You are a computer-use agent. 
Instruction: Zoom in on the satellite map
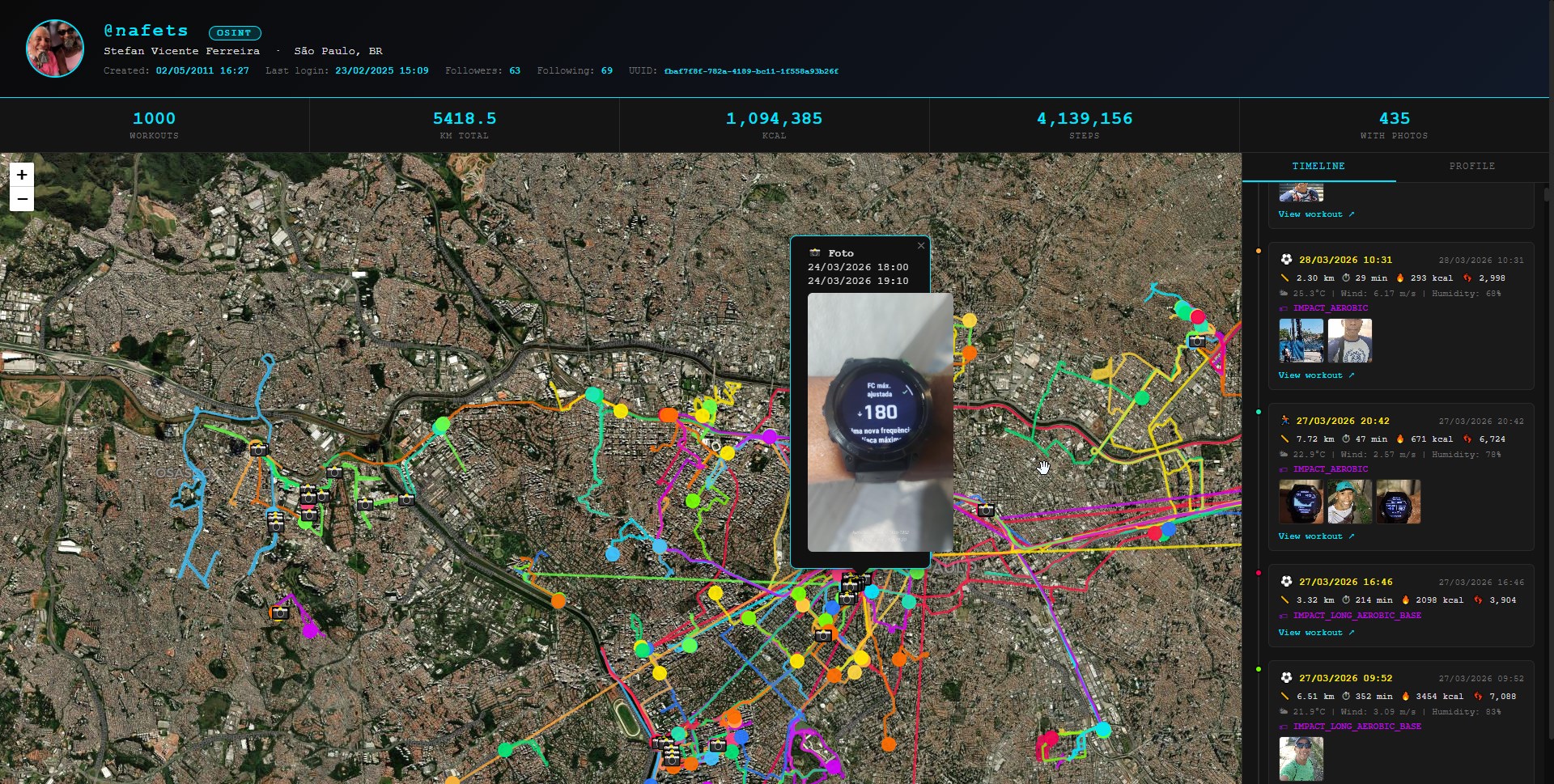22,175
